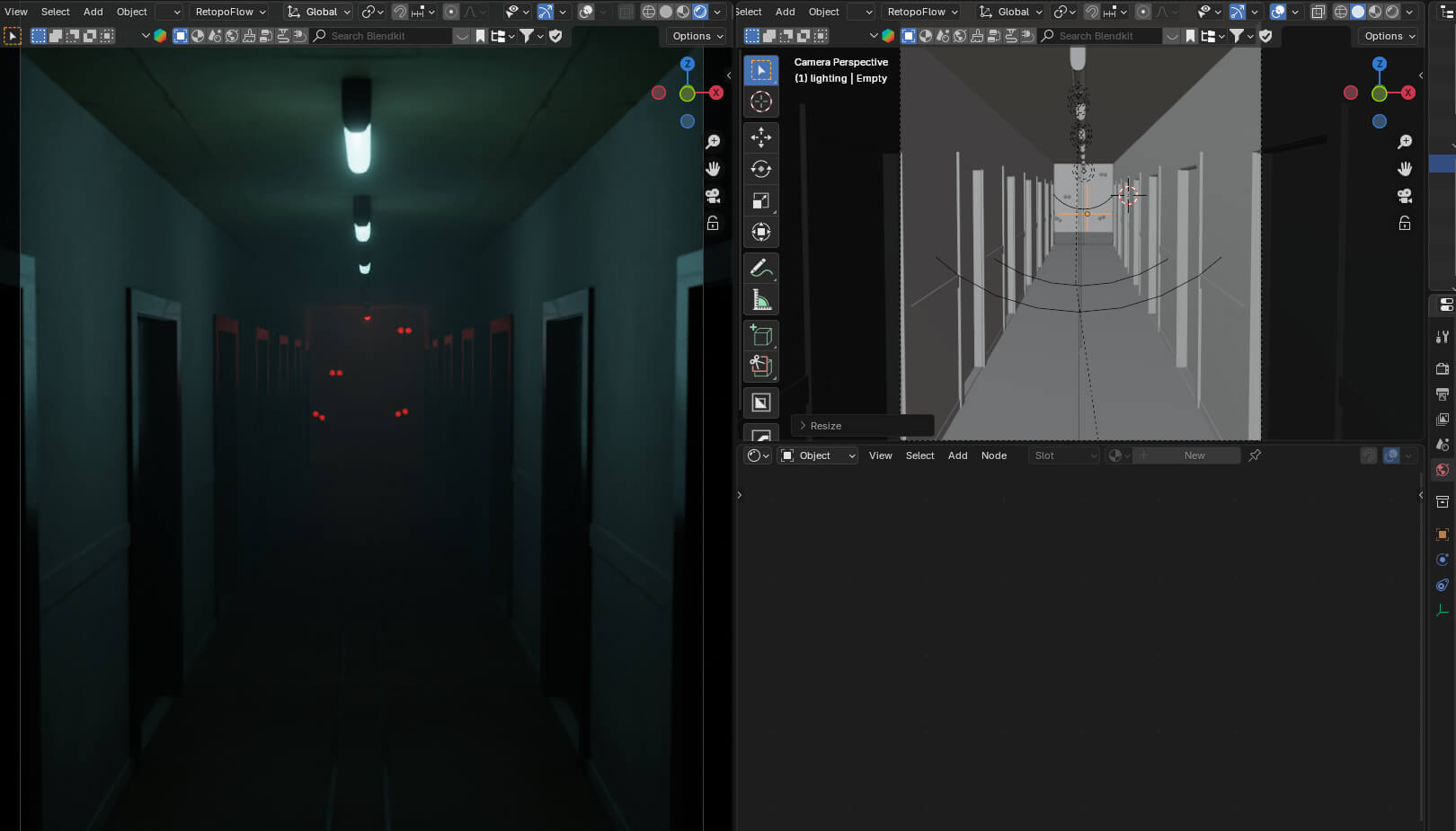Click BlendKit logo in left viewport header
Image resolution: width=1456 pixels, height=831 pixels.
pos(160,36)
